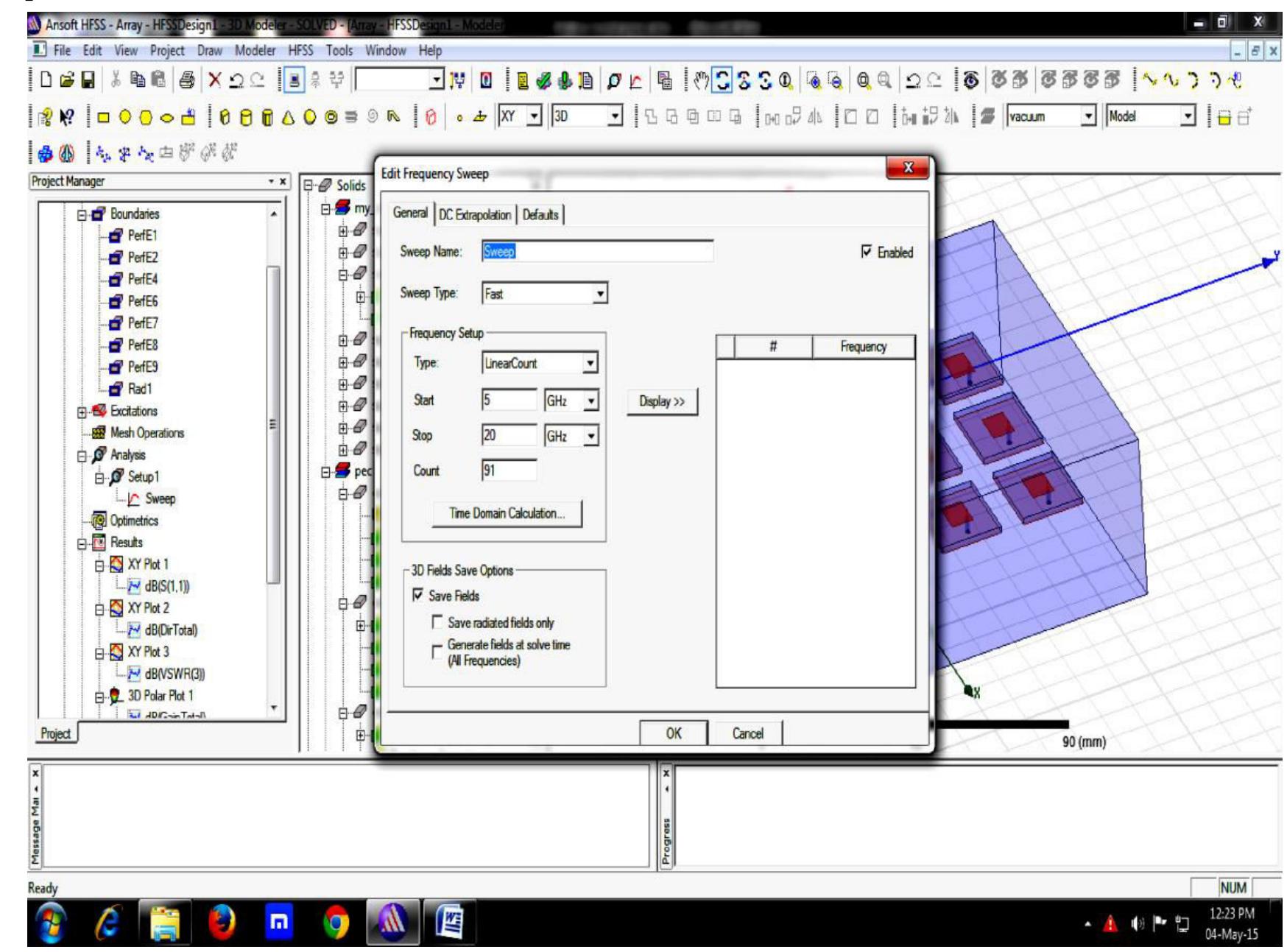This screenshot has width=1287, height=952.
Task: Select the Draw sphere tool
Action: coord(310,117)
